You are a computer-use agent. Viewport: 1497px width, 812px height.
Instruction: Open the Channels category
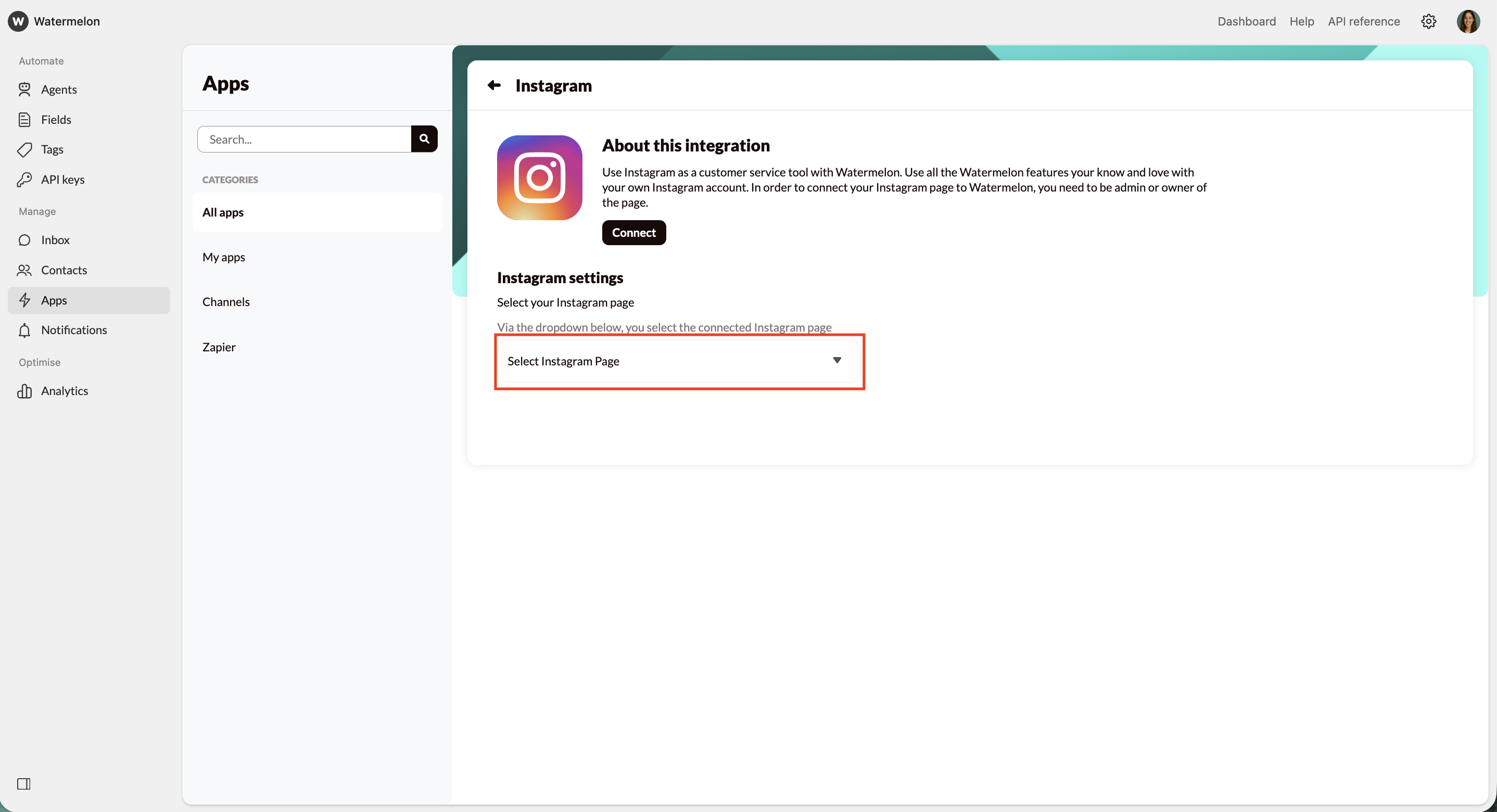pos(226,302)
